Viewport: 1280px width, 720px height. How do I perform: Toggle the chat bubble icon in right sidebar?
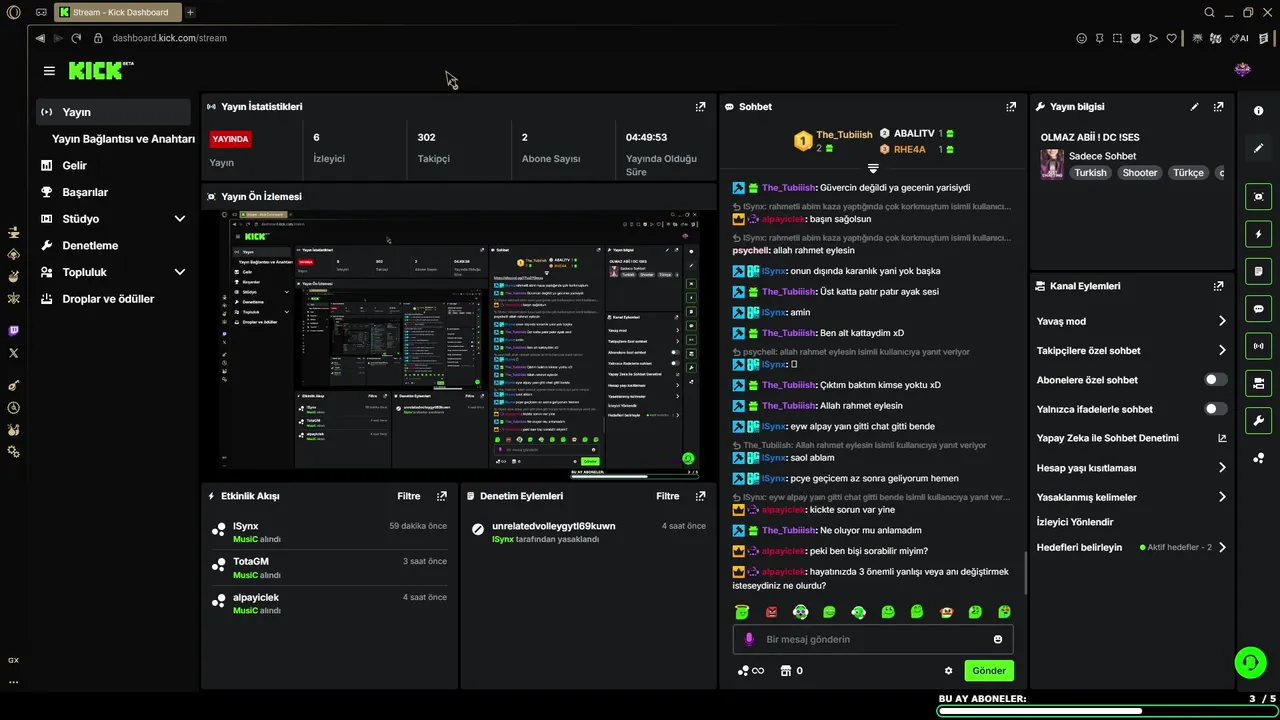coord(1258,309)
